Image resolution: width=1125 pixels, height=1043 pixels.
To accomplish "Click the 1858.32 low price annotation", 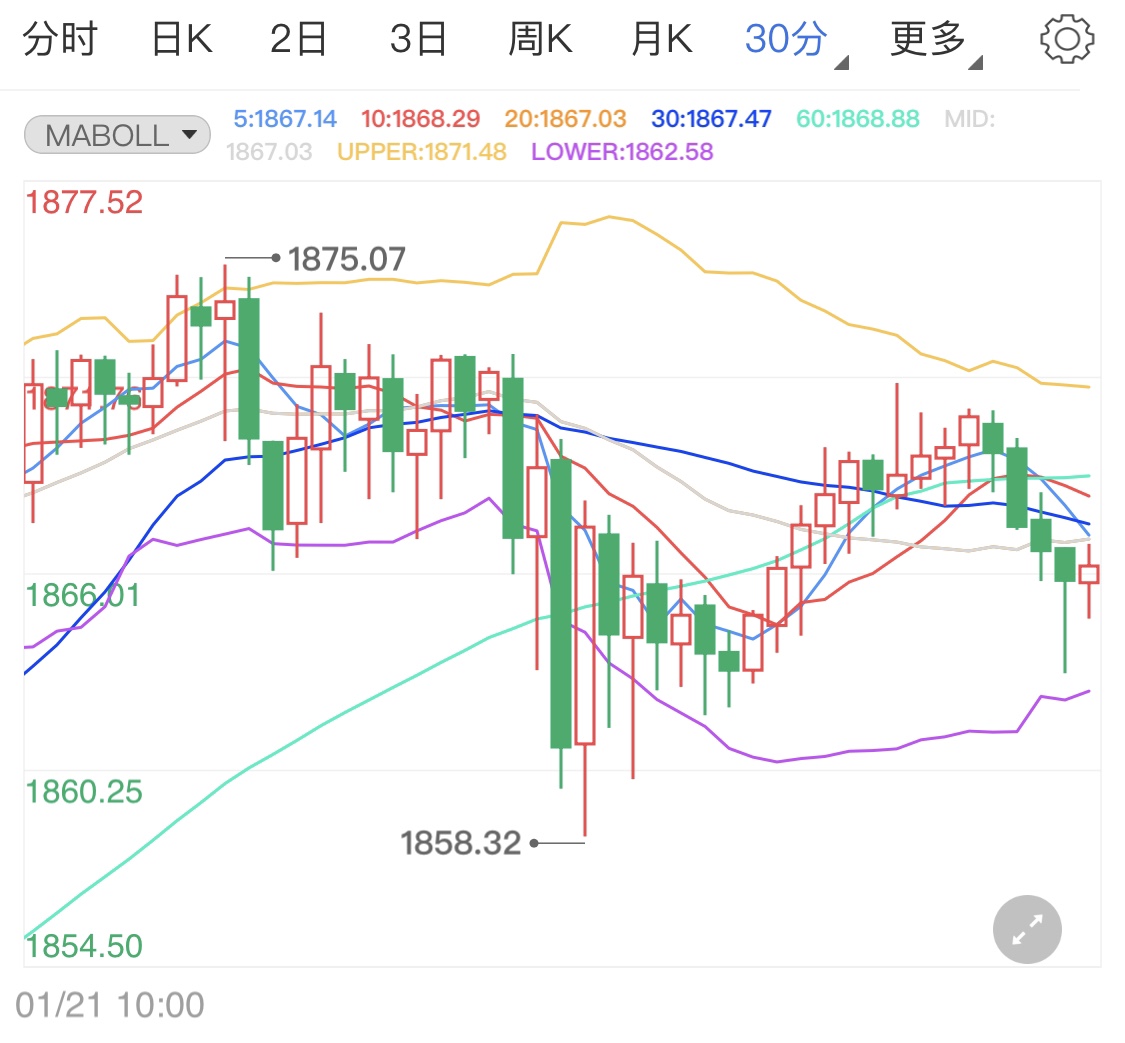I will 460,842.
